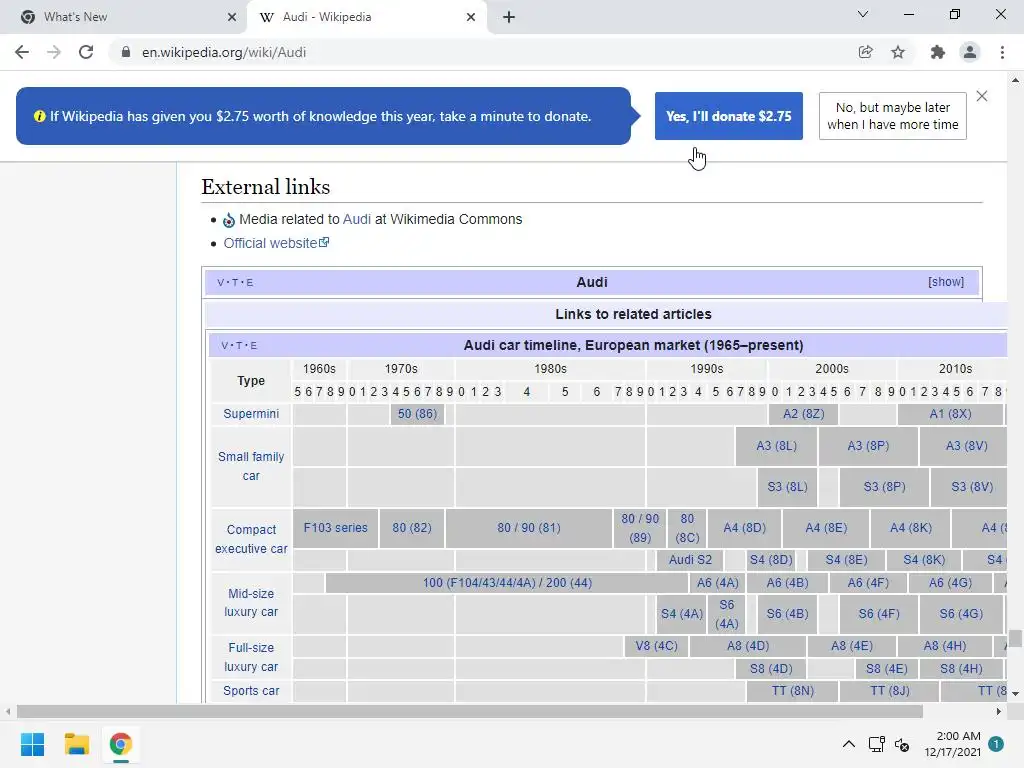Open Small family car link
The width and height of the screenshot is (1024, 768).
(251, 466)
